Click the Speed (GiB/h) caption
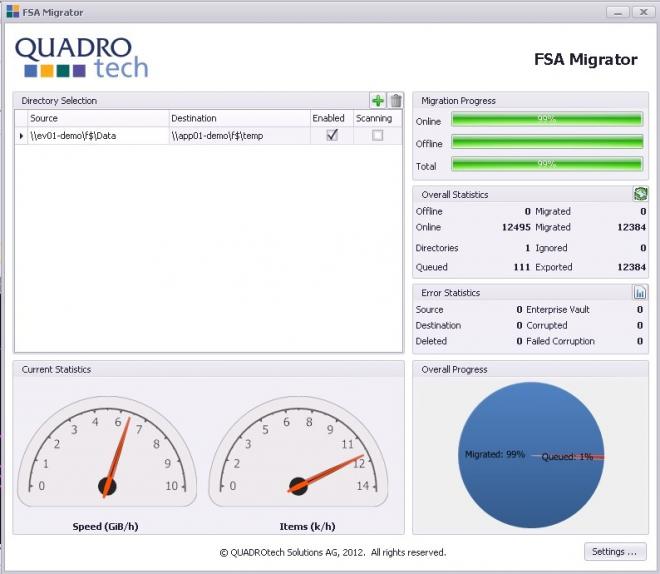Image resolution: width=660 pixels, height=574 pixels. [x=105, y=526]
